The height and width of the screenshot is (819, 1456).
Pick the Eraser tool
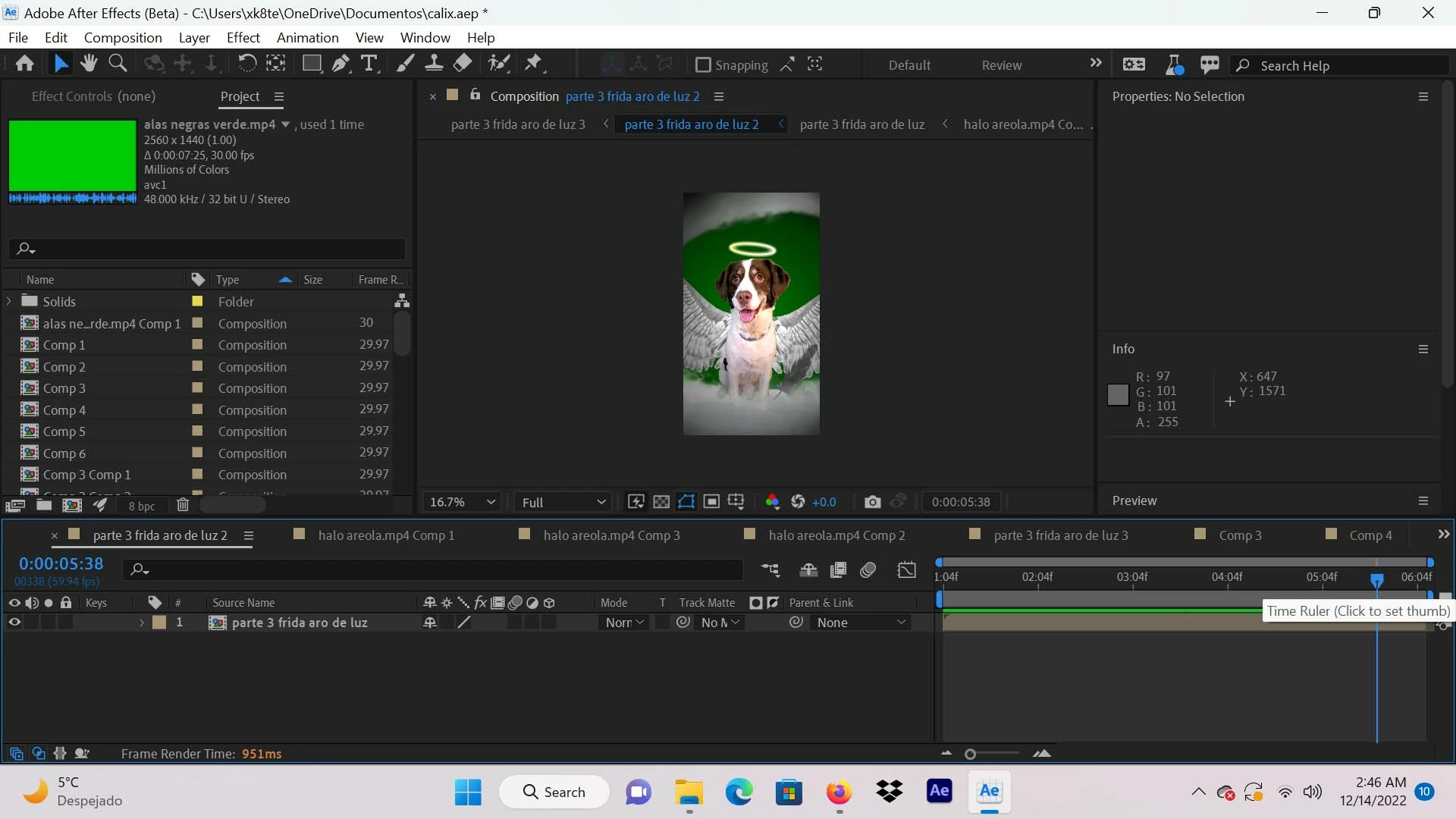(x=463, y=64)
